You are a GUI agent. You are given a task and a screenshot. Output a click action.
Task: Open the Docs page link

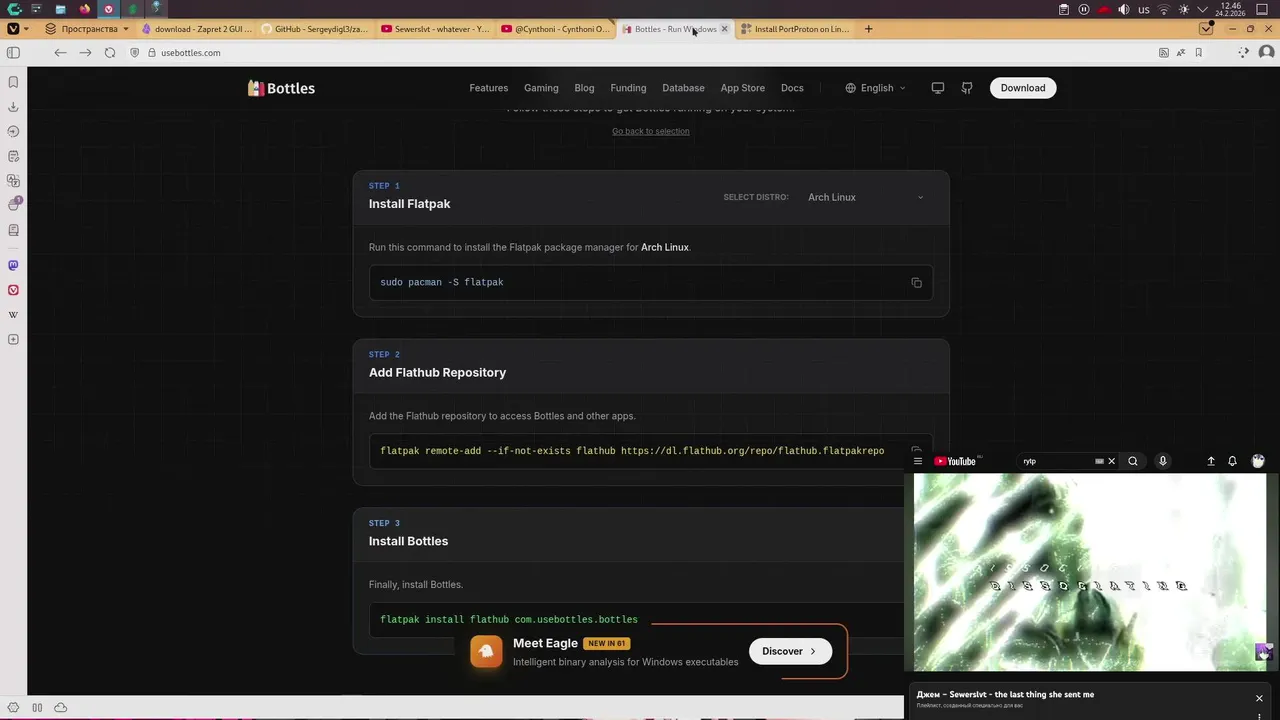coord(792,88)
